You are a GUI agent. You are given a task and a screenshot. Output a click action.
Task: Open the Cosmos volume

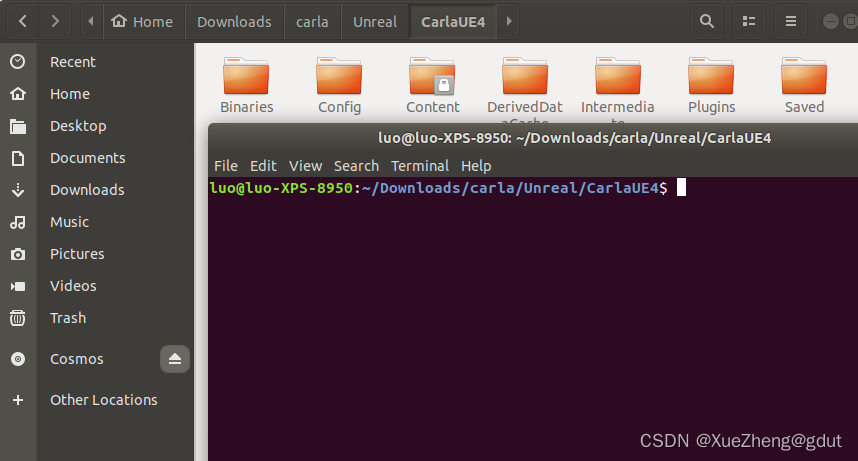coord(77,359)
